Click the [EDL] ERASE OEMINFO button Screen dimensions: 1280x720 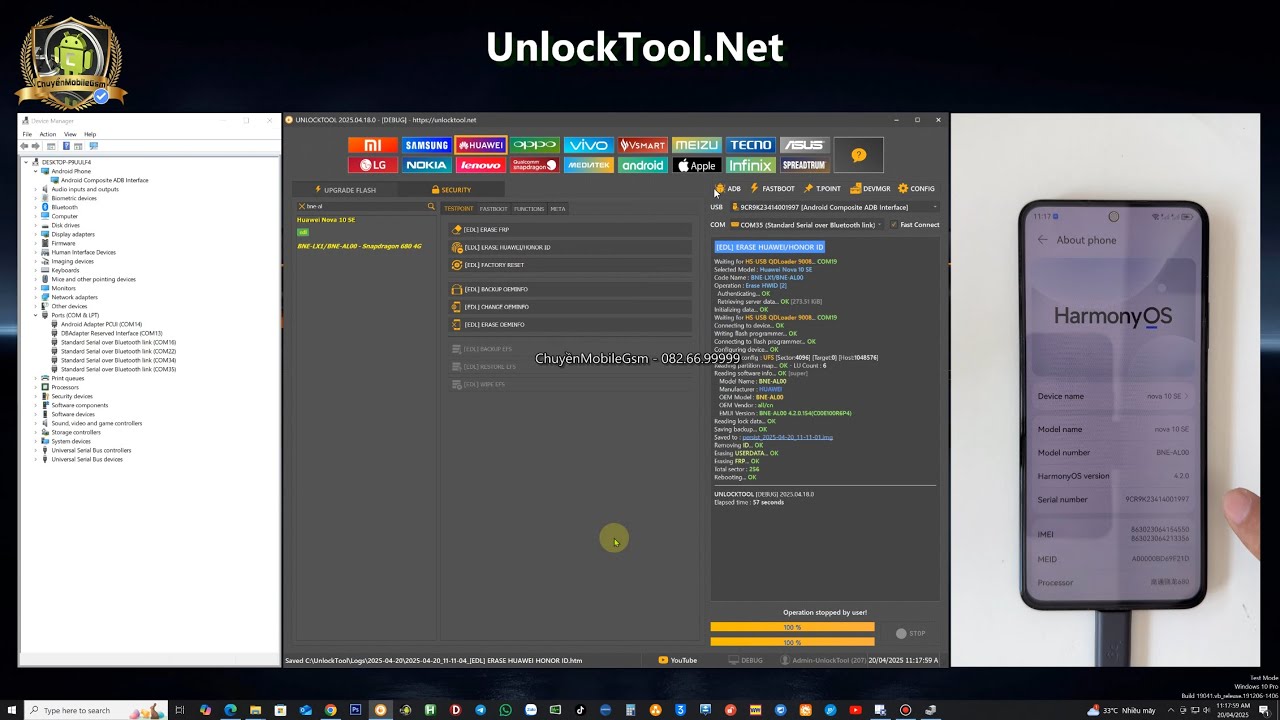(x=571, y=325)
